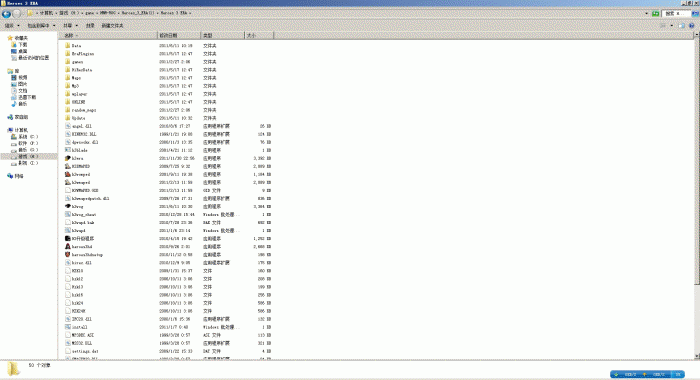Image resolution: width=700 pixels, height=380 pixels.
Task: Open 文档 (Documents) library
Action: click(22, 91)
